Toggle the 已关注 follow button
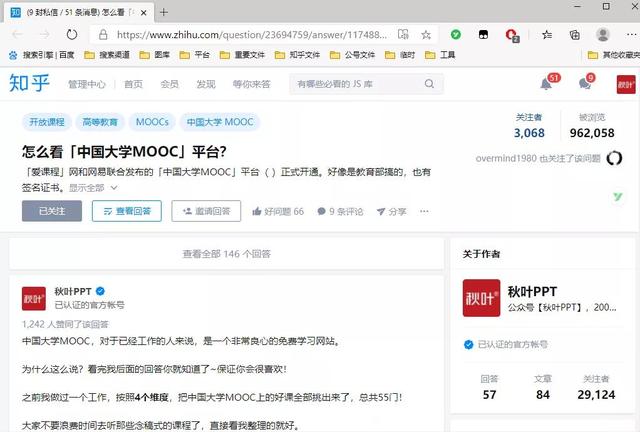Screen dimensions: 640x432 coord(52,211)
